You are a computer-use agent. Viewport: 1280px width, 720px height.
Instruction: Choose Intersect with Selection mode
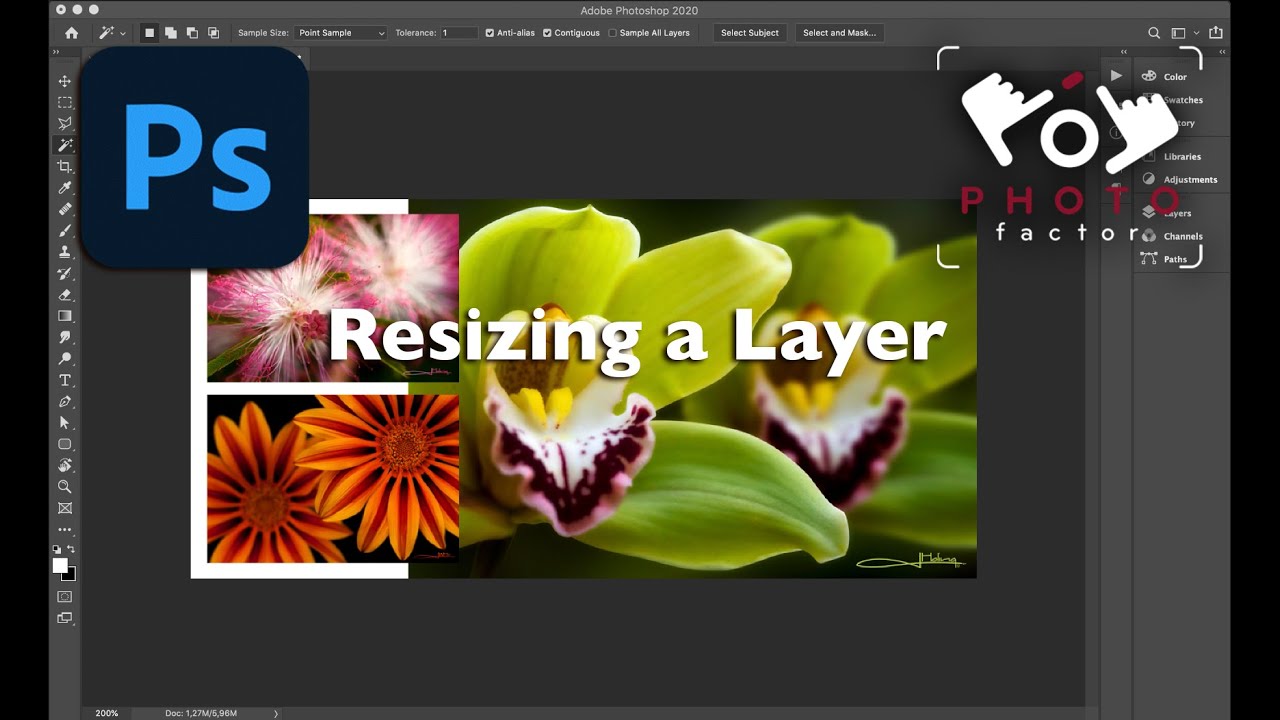[x=213, y=33]
